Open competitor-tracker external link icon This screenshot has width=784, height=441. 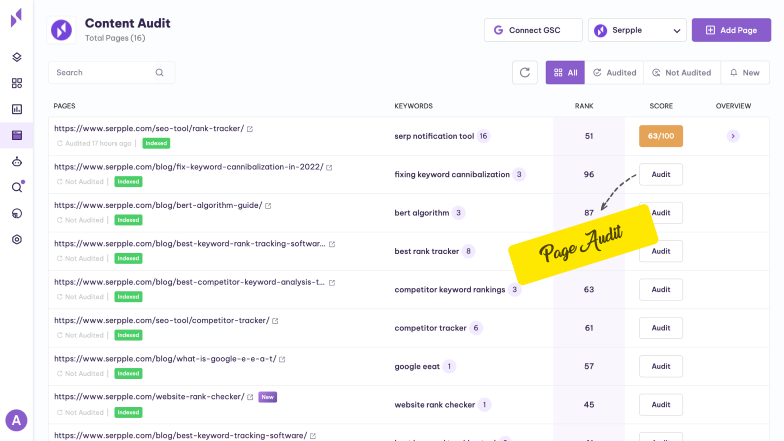pyautogui.click(x=275, y=320)
